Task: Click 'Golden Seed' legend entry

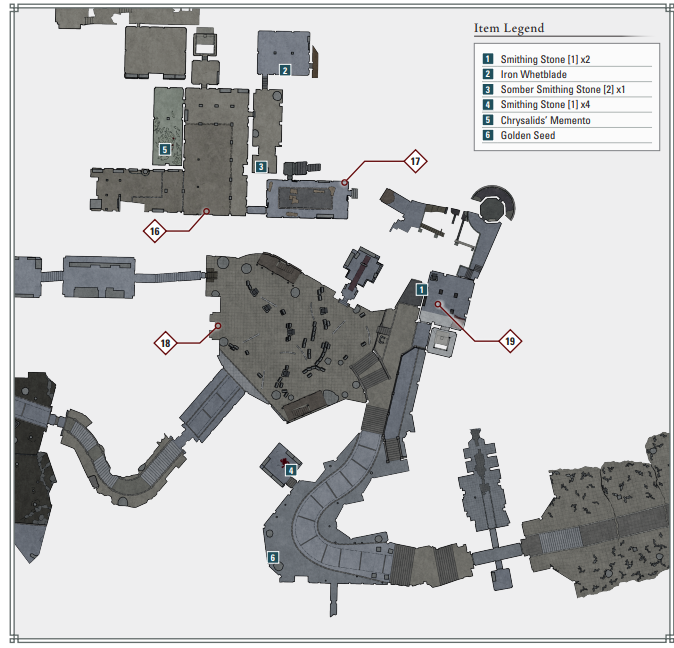Action: (x=528, y=135)
